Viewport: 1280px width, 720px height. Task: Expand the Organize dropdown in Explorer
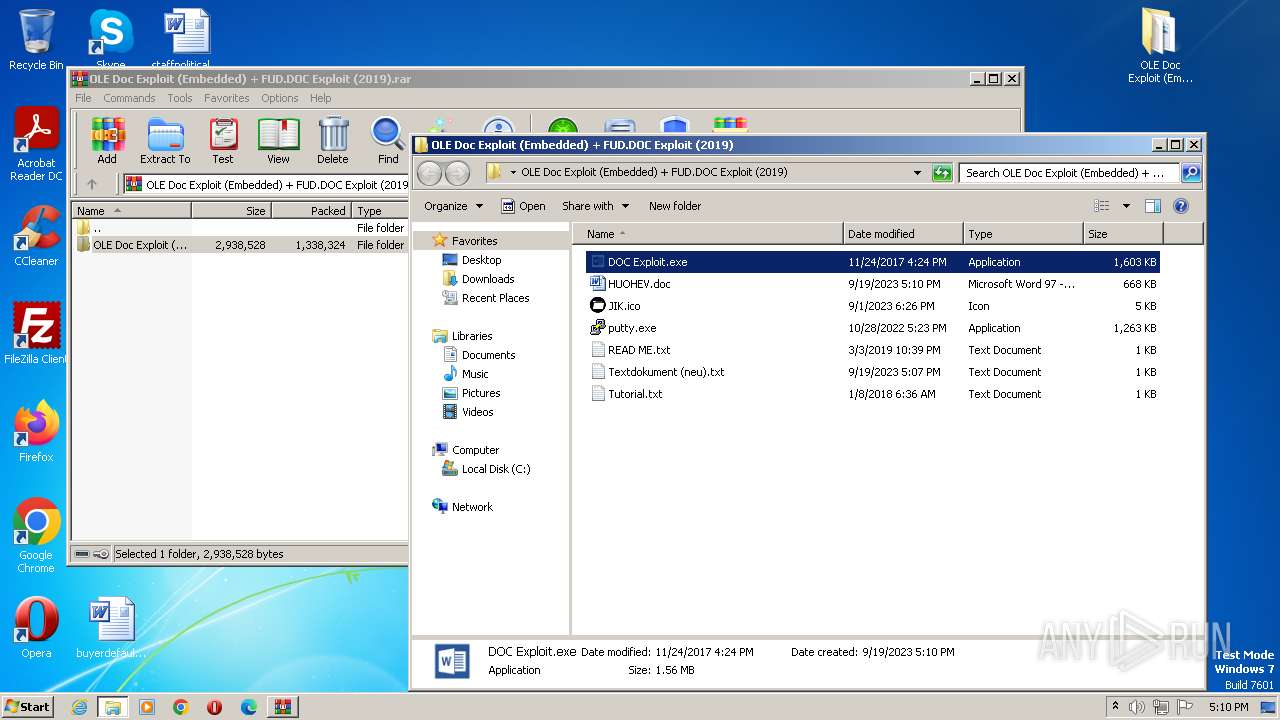pos(453,206)
